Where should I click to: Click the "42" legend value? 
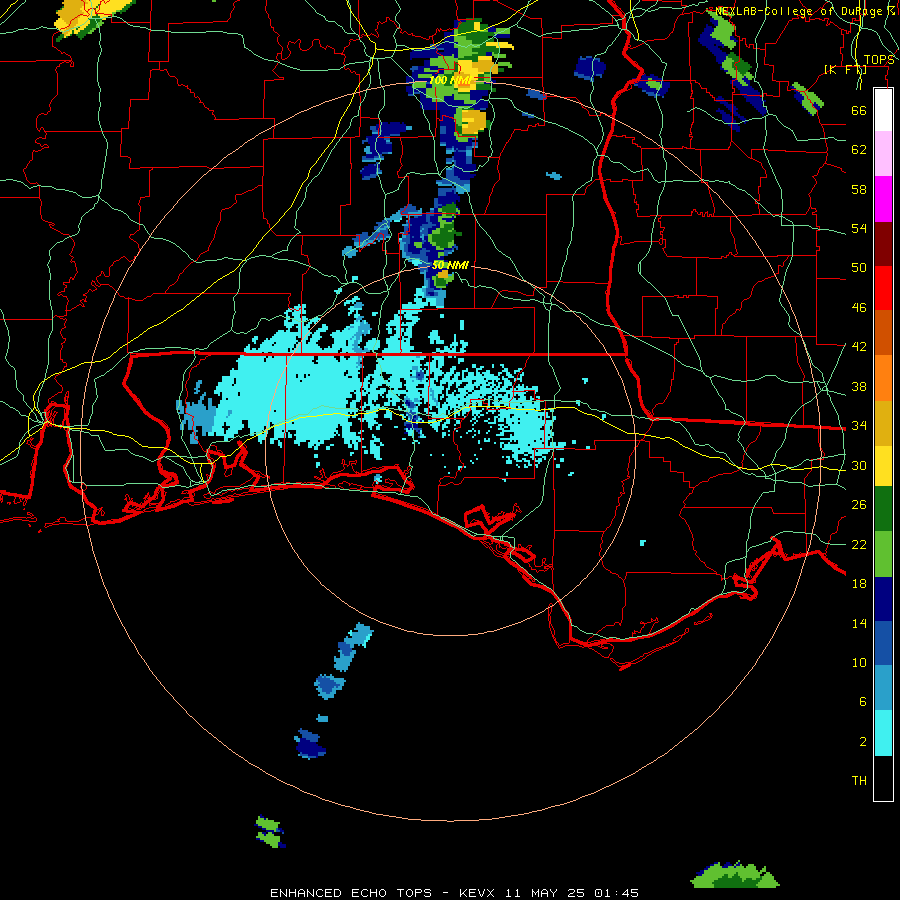(859, 346)
